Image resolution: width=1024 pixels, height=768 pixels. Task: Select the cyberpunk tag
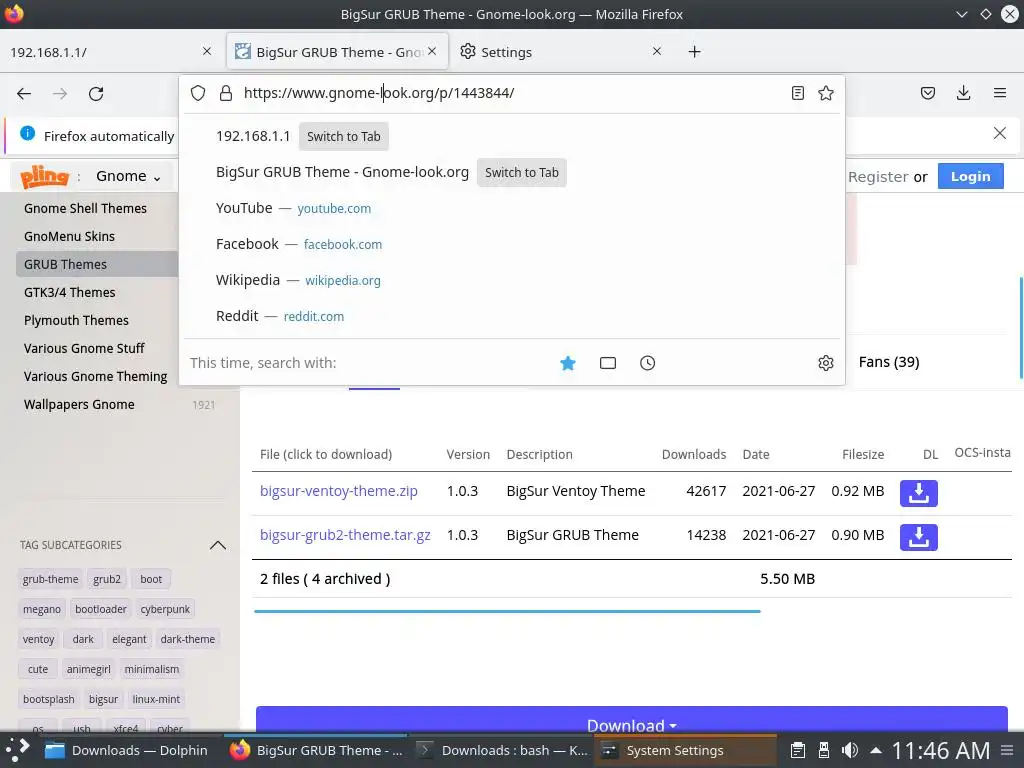(165, 609)
